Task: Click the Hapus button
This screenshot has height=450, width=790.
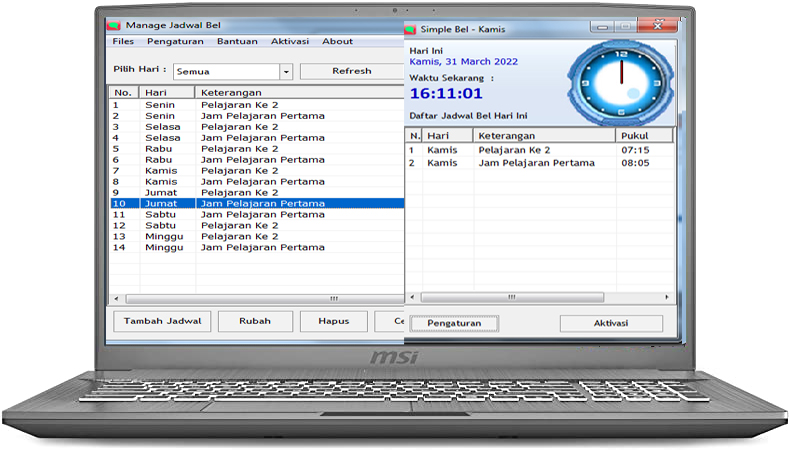Action: tap(333, 321)
